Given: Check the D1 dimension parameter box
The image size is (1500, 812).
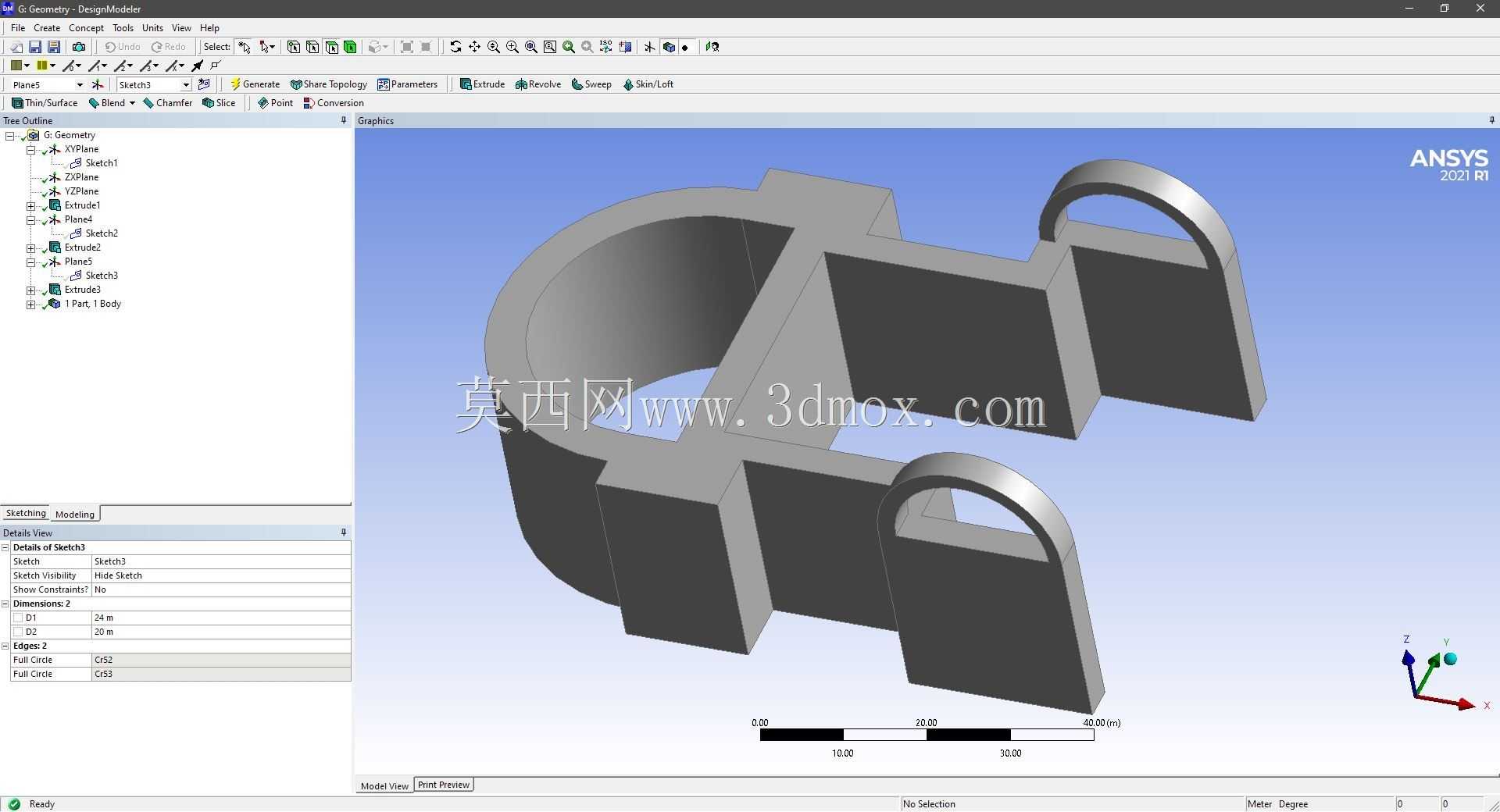Looking at the screenshot, I should [x=18, y=618].
